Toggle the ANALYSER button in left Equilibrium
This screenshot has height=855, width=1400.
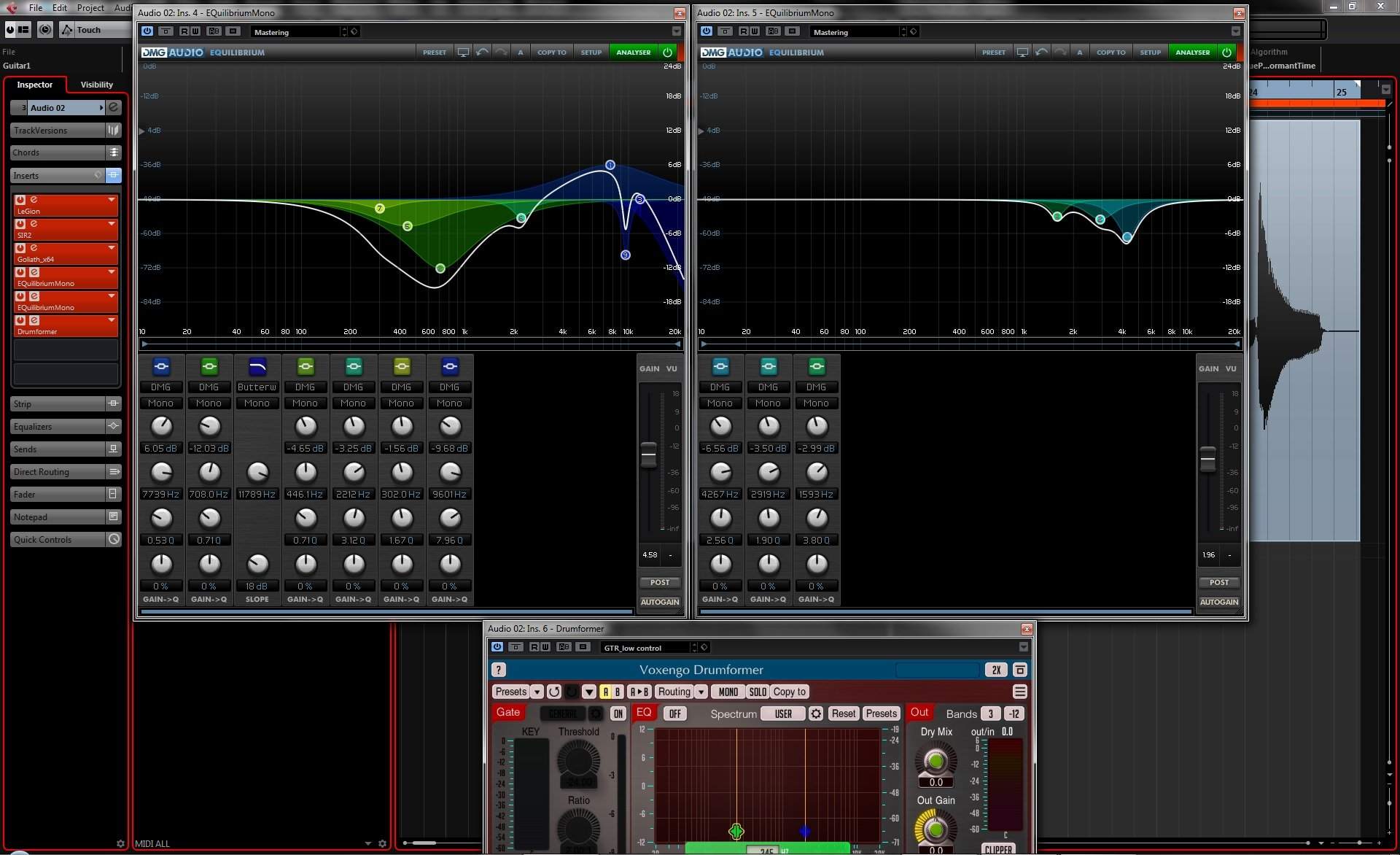[x=633, y=53]
